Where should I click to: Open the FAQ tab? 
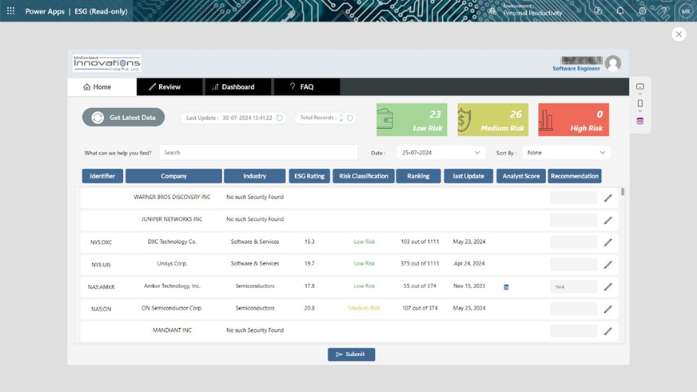coord(307,87)
